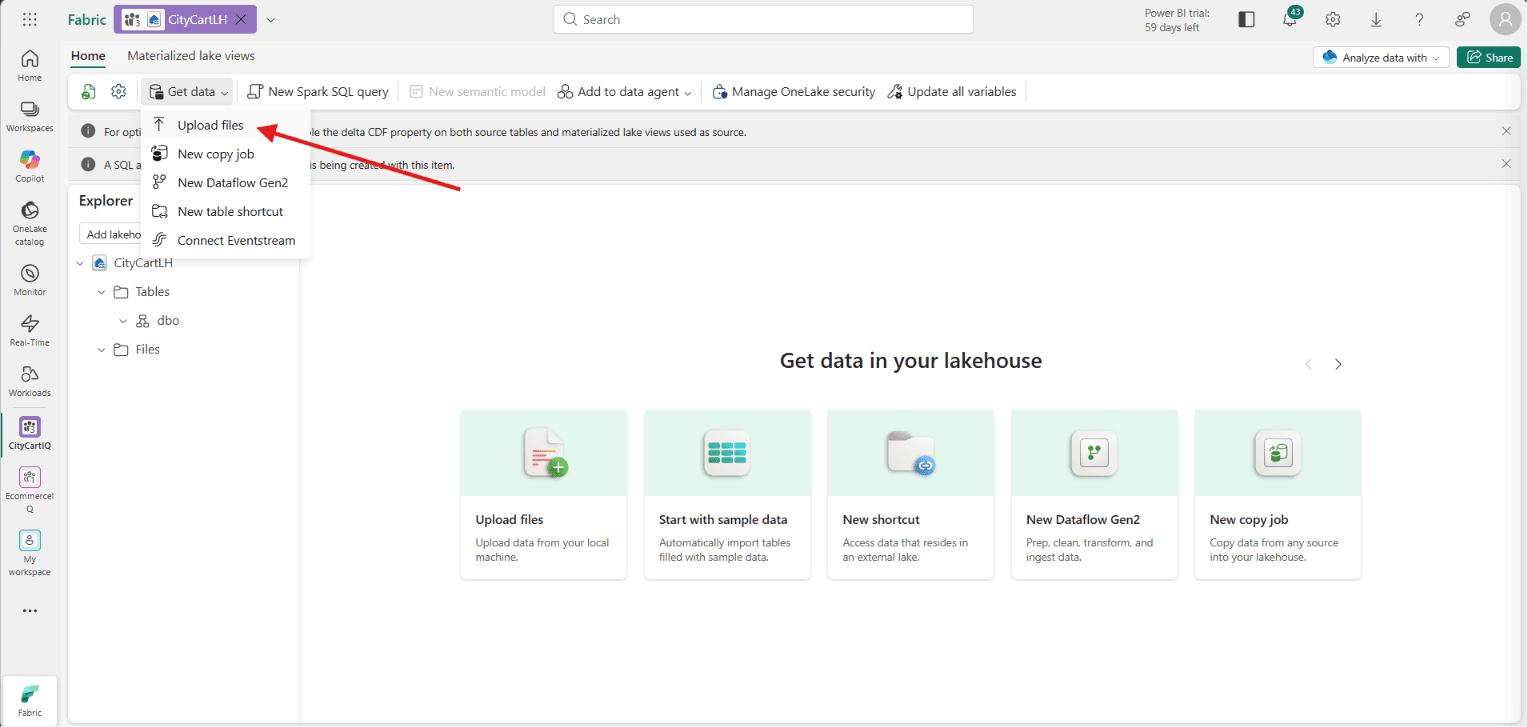The width and height of the screenshot is (1527, 727).
Task: Open the Get data dropdown
Action: click(x=187, y=92)
